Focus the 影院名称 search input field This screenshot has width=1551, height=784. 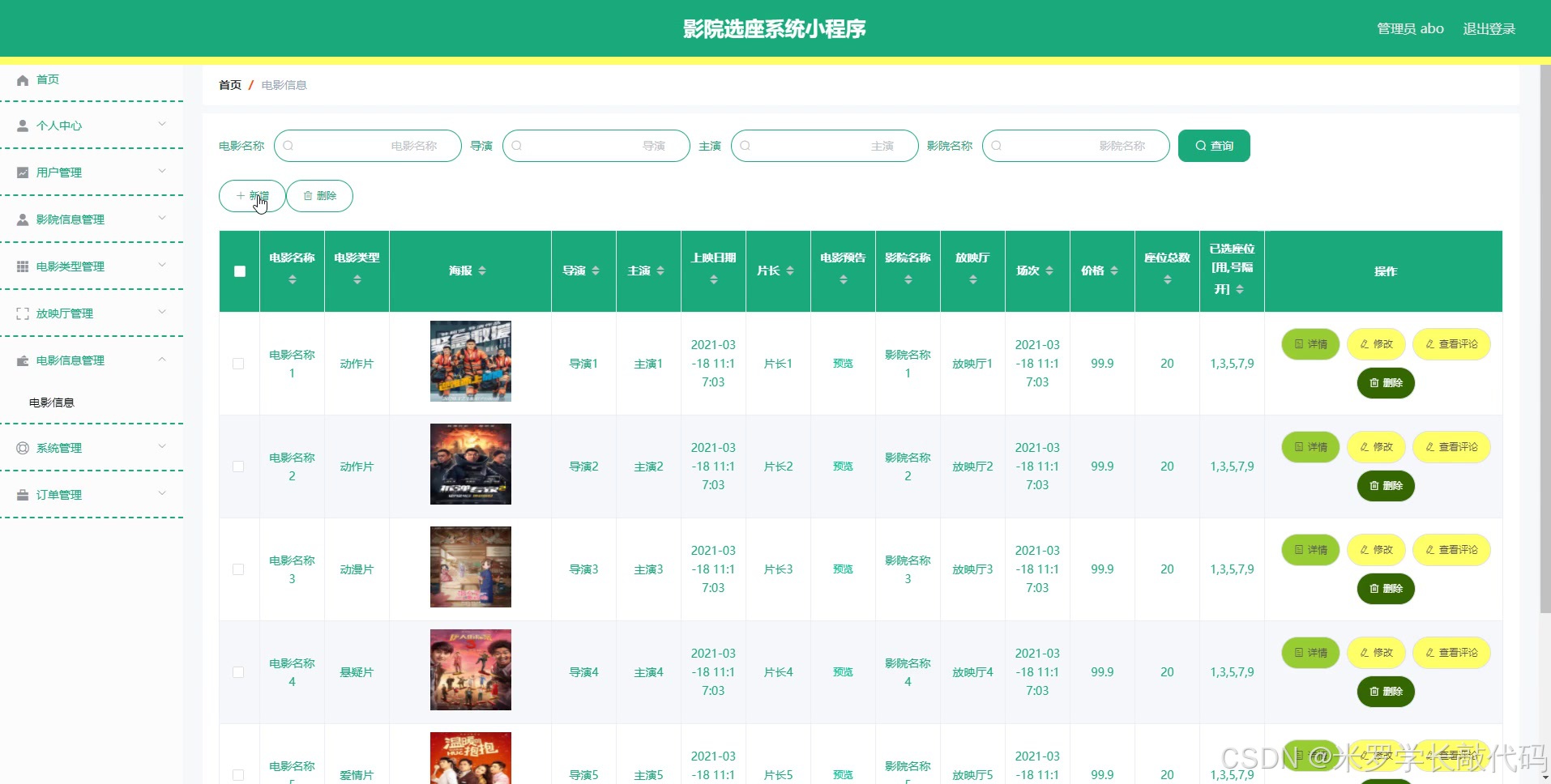pos(1076,146)
